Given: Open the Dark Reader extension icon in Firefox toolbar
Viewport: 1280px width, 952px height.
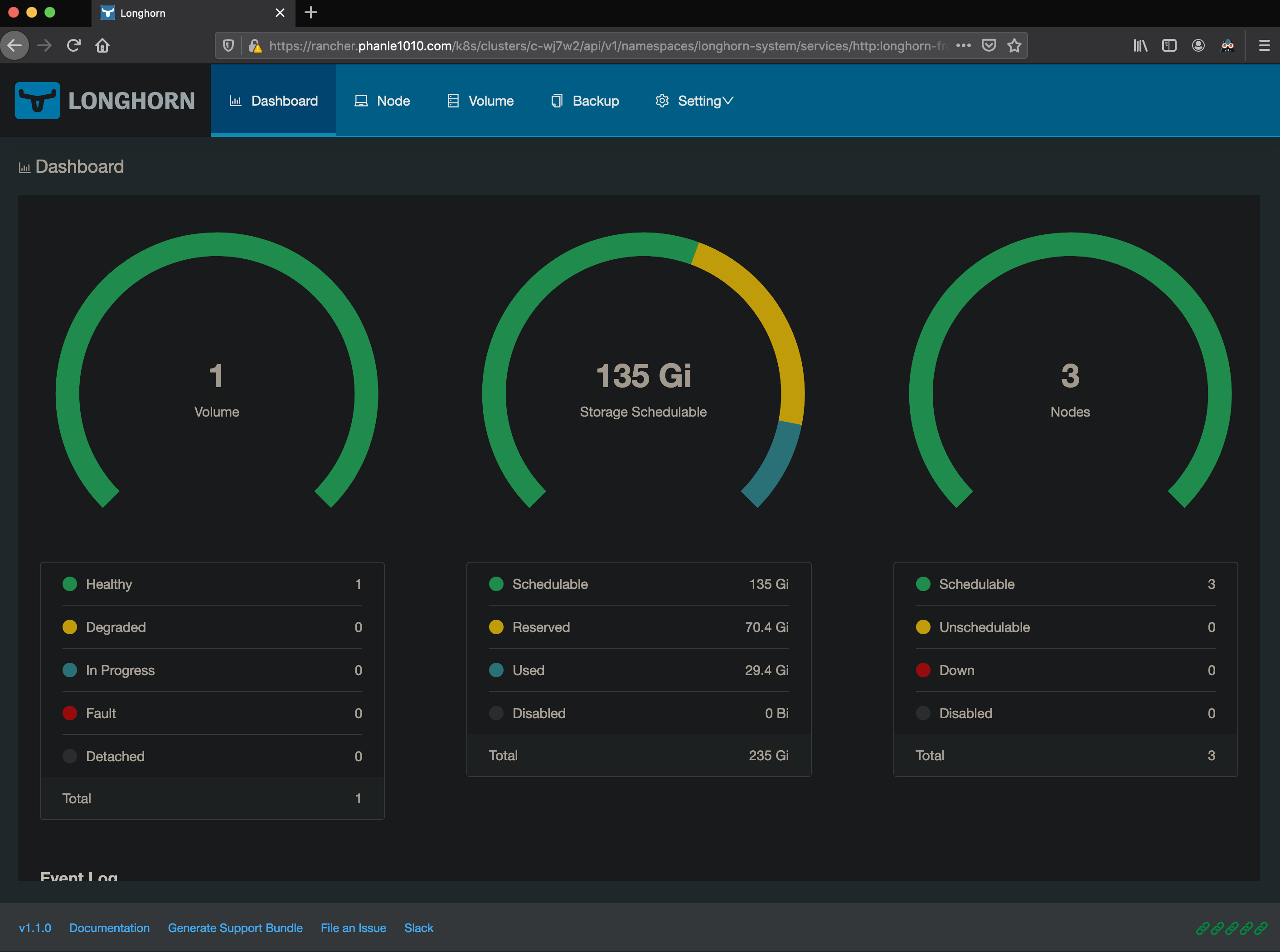Looking at the screenshot, I should tap(1227, 45).
